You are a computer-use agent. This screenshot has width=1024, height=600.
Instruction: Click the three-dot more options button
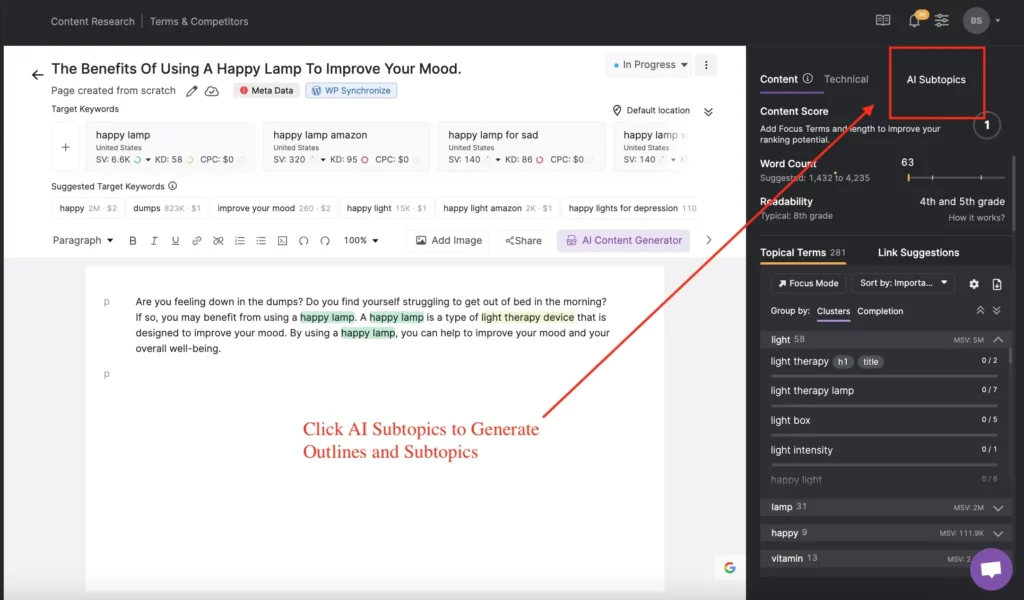coord(706,65)
